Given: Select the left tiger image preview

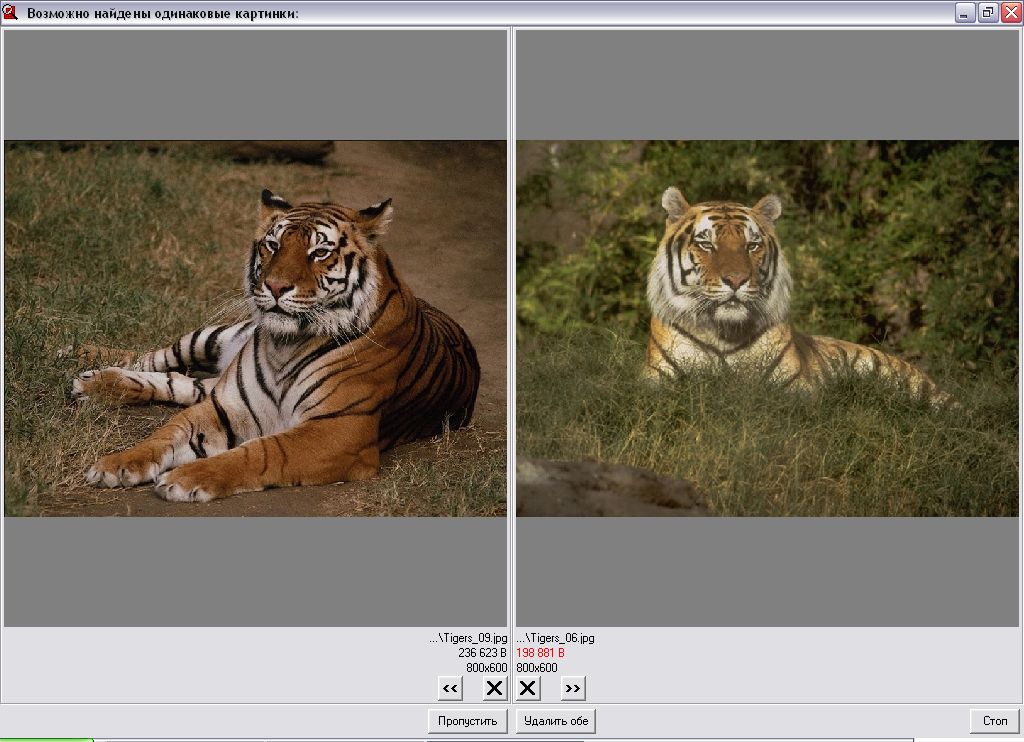Looking at the screenshot, I should (255, 328).
